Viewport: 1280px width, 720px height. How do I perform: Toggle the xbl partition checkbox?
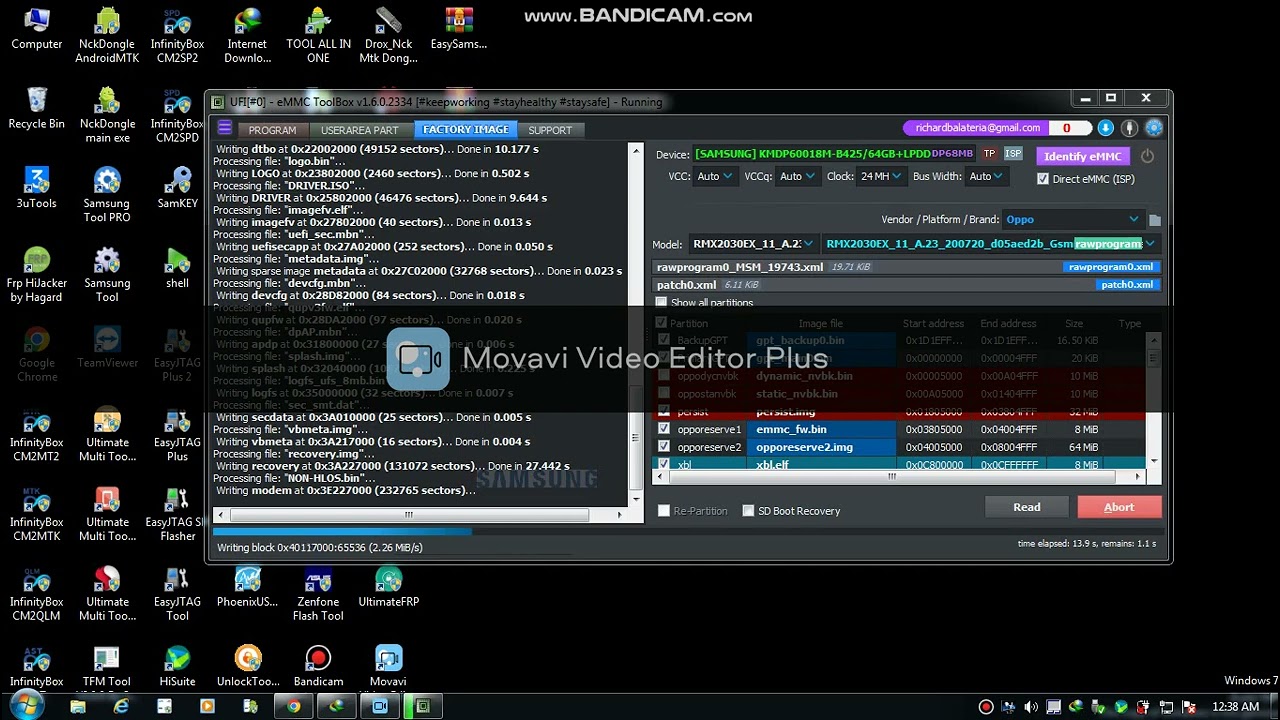(x=663, y=464)
